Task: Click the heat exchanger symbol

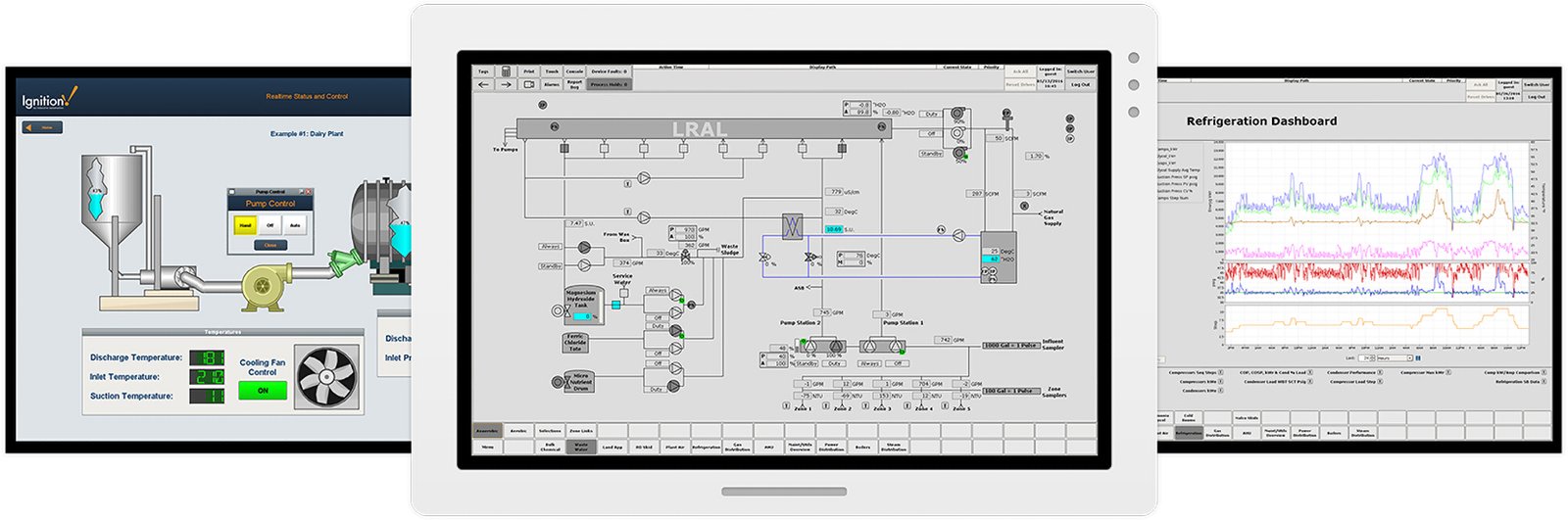Action: tap(792, 226)
